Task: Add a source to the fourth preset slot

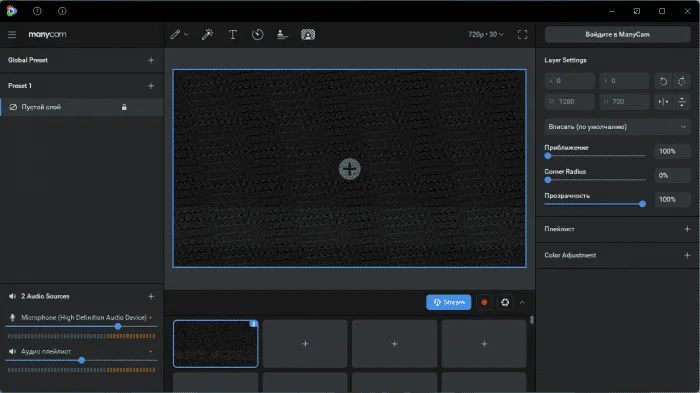Action: [484, 344]
